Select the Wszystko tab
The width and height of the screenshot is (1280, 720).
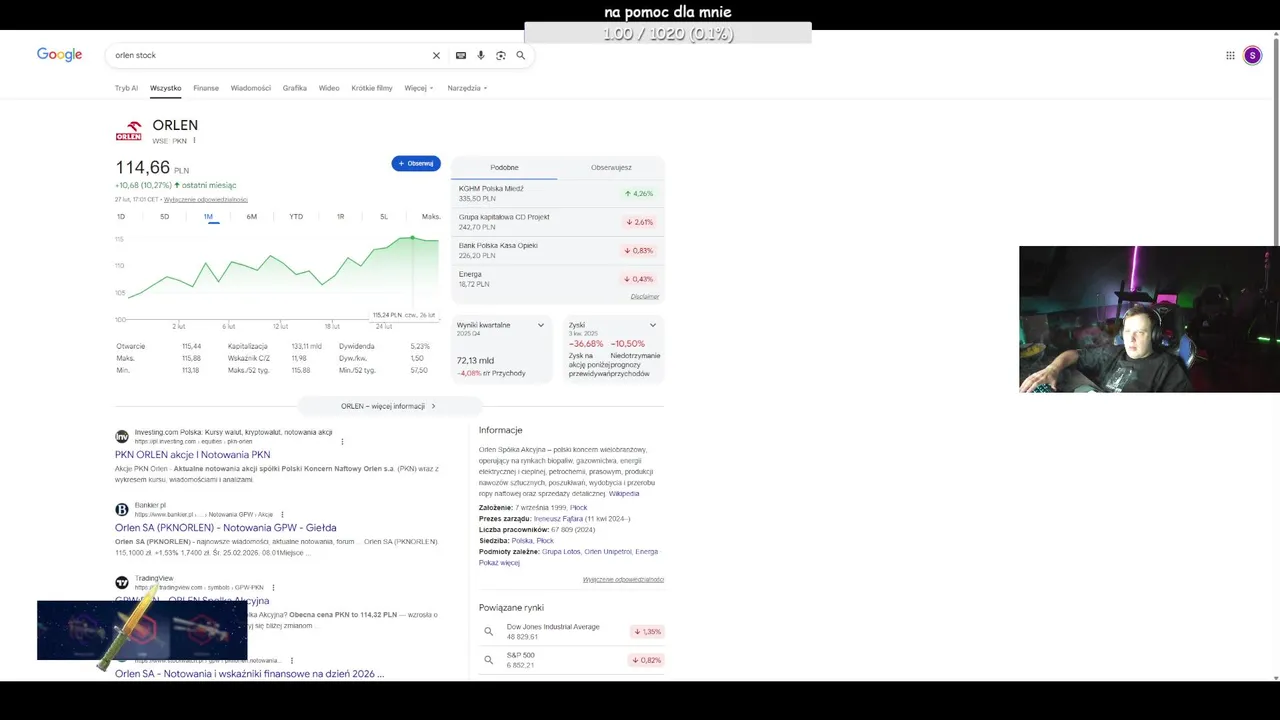tap(166, 88)
